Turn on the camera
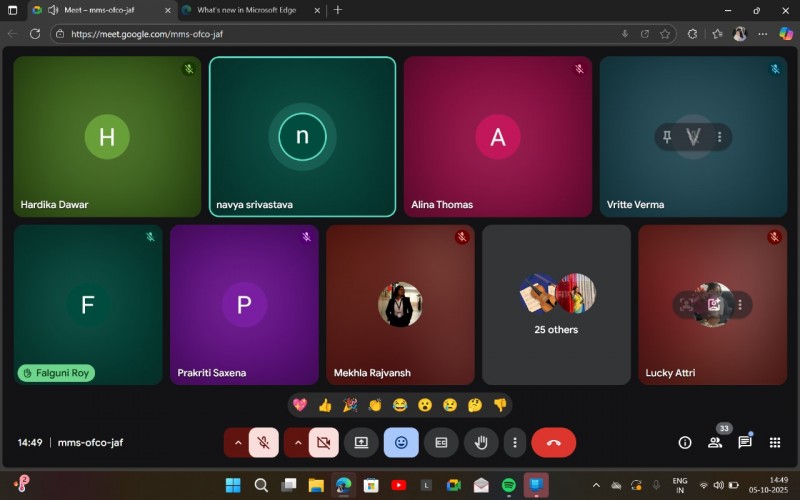This screenshot has height=500, width=800. pyautogui.click(x=323, y=442)
